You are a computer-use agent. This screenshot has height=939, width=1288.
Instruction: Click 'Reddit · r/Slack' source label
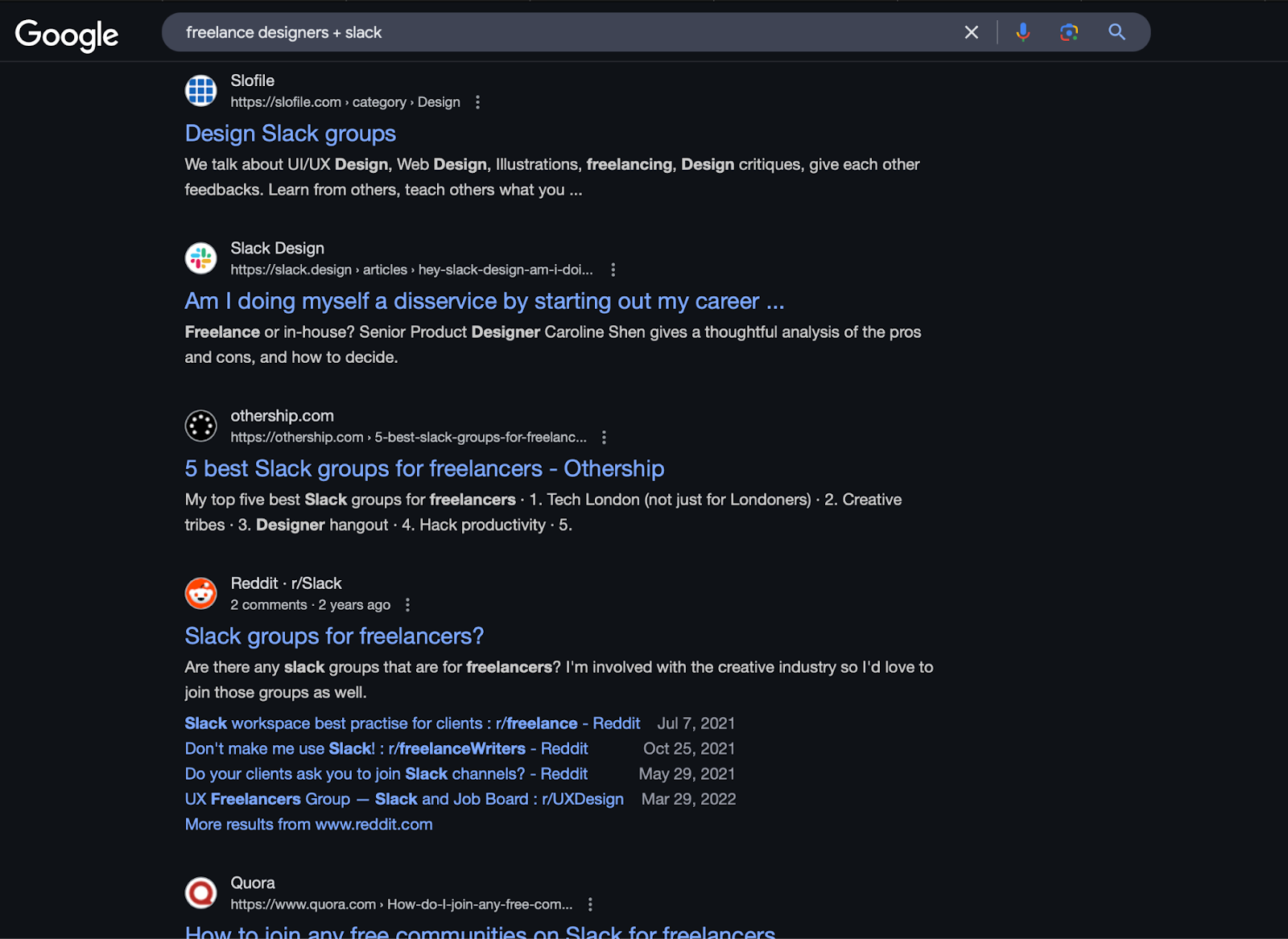[x=286, y=583]
